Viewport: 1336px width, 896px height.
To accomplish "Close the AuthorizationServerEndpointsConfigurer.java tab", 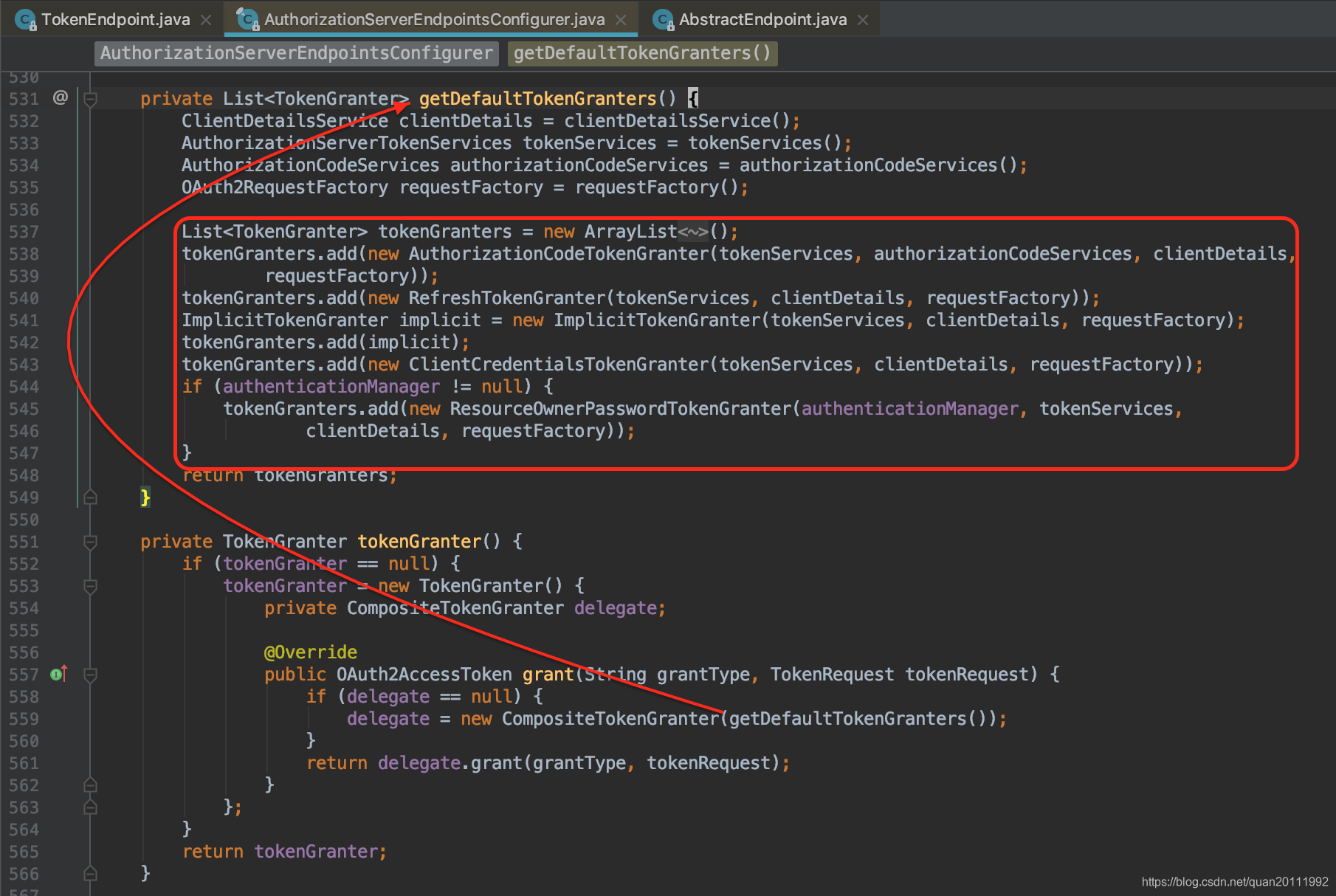I will pos(621,20).
